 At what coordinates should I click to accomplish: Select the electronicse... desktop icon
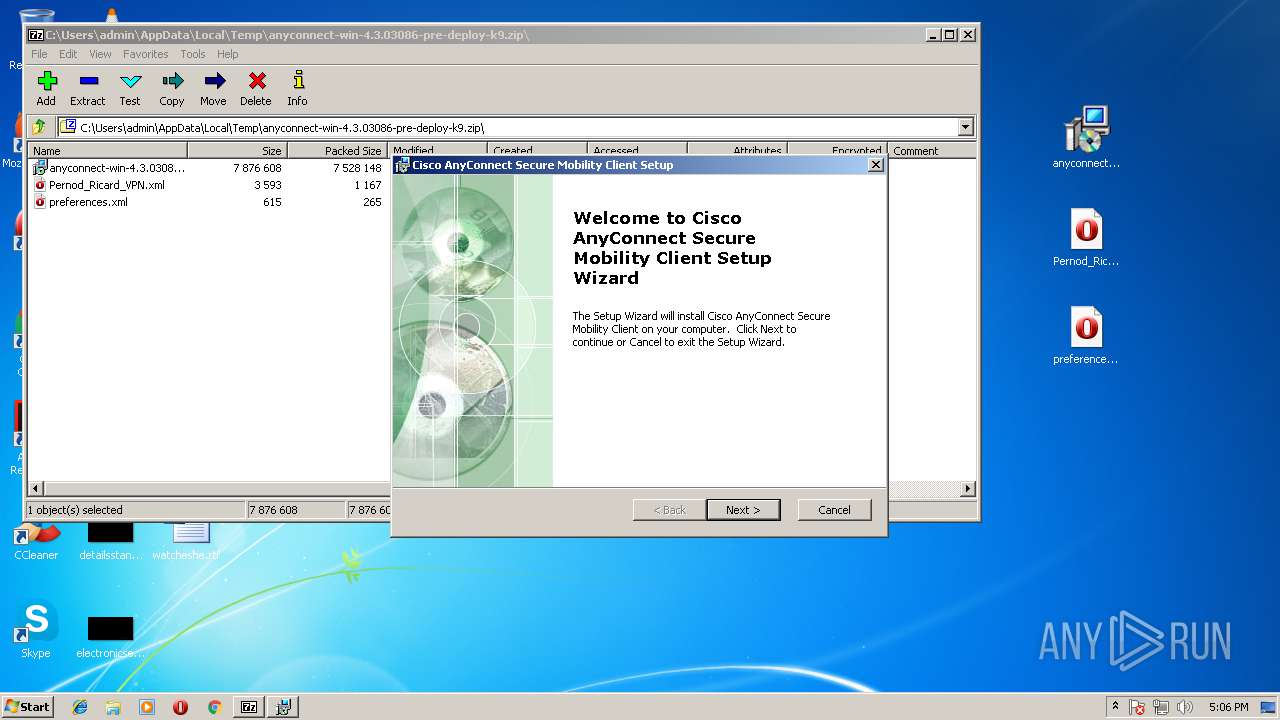coord(110,637)
